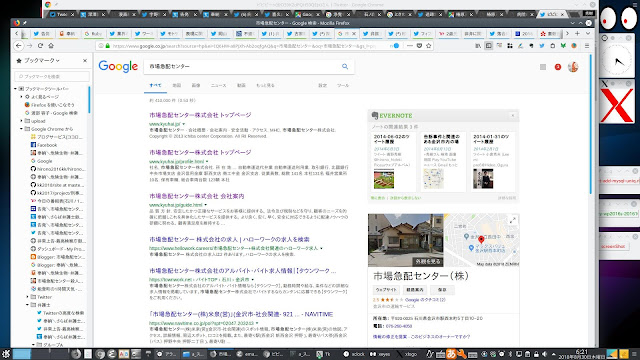Bookmark this page with star icon
The image size is (640, 360).
[429, 46]
